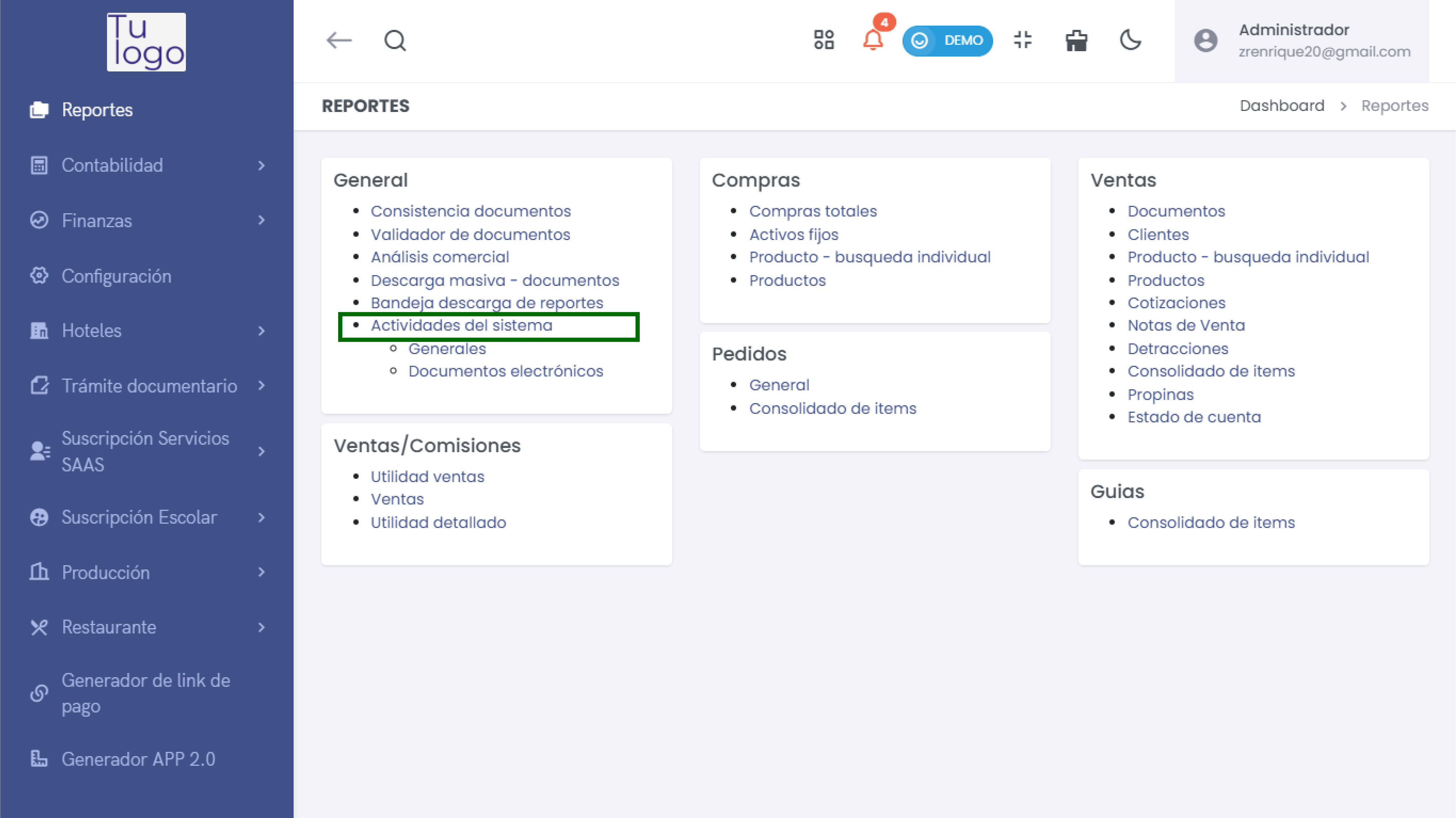Viewport: 1456px width, 818px height.
Task: Open Validador de documentos link
Action: (x=470, y=234)
